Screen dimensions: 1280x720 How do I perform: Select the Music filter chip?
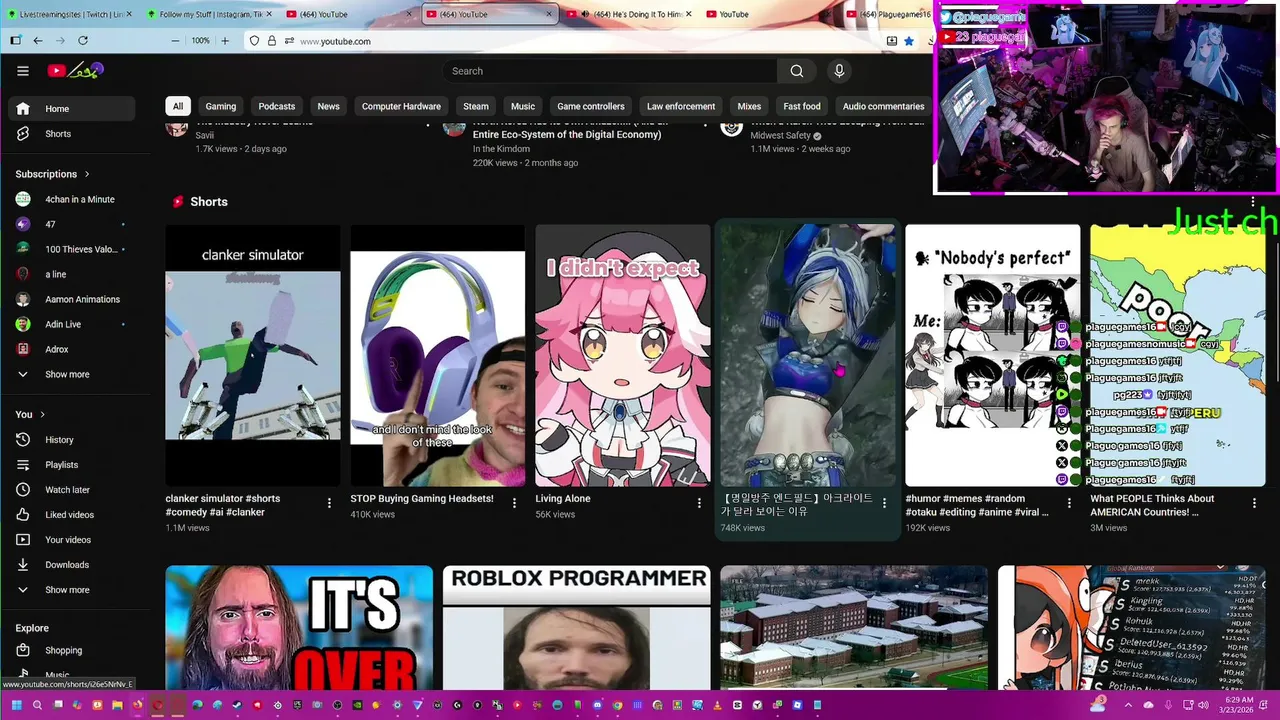(x=523, y=106)
